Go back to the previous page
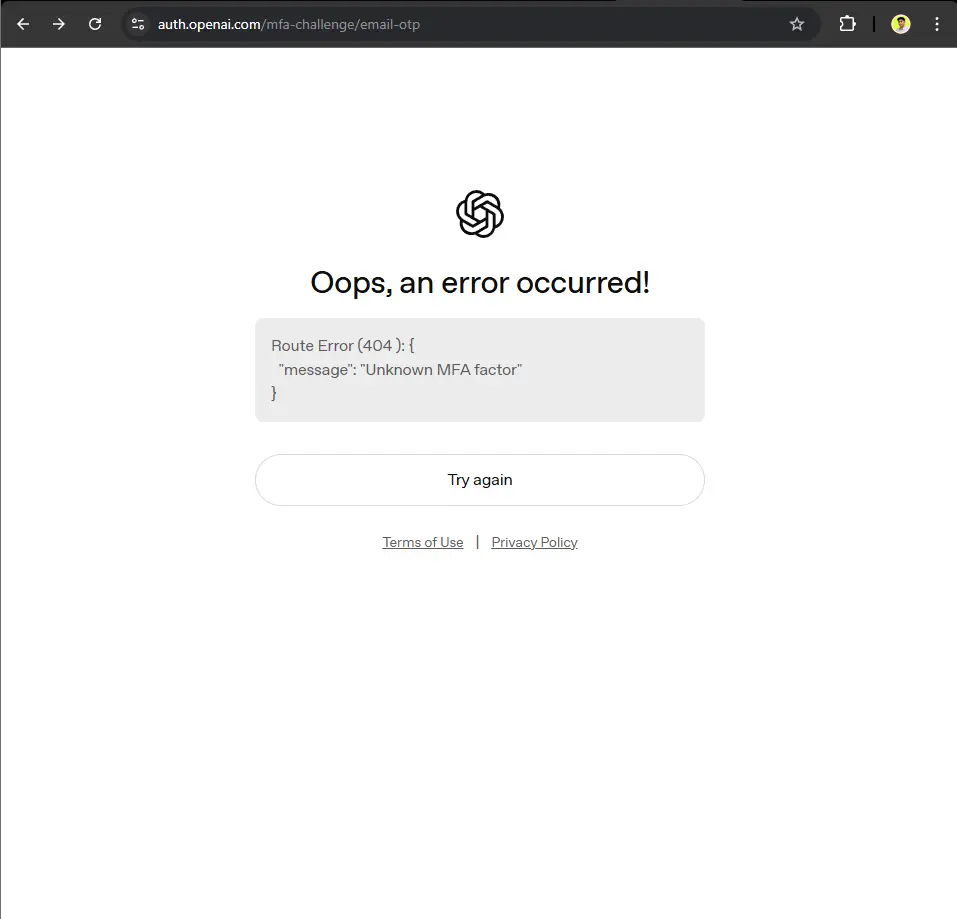The width and height of the screenshot is (957, 919). pyautogui.click(x=23, y=24)
